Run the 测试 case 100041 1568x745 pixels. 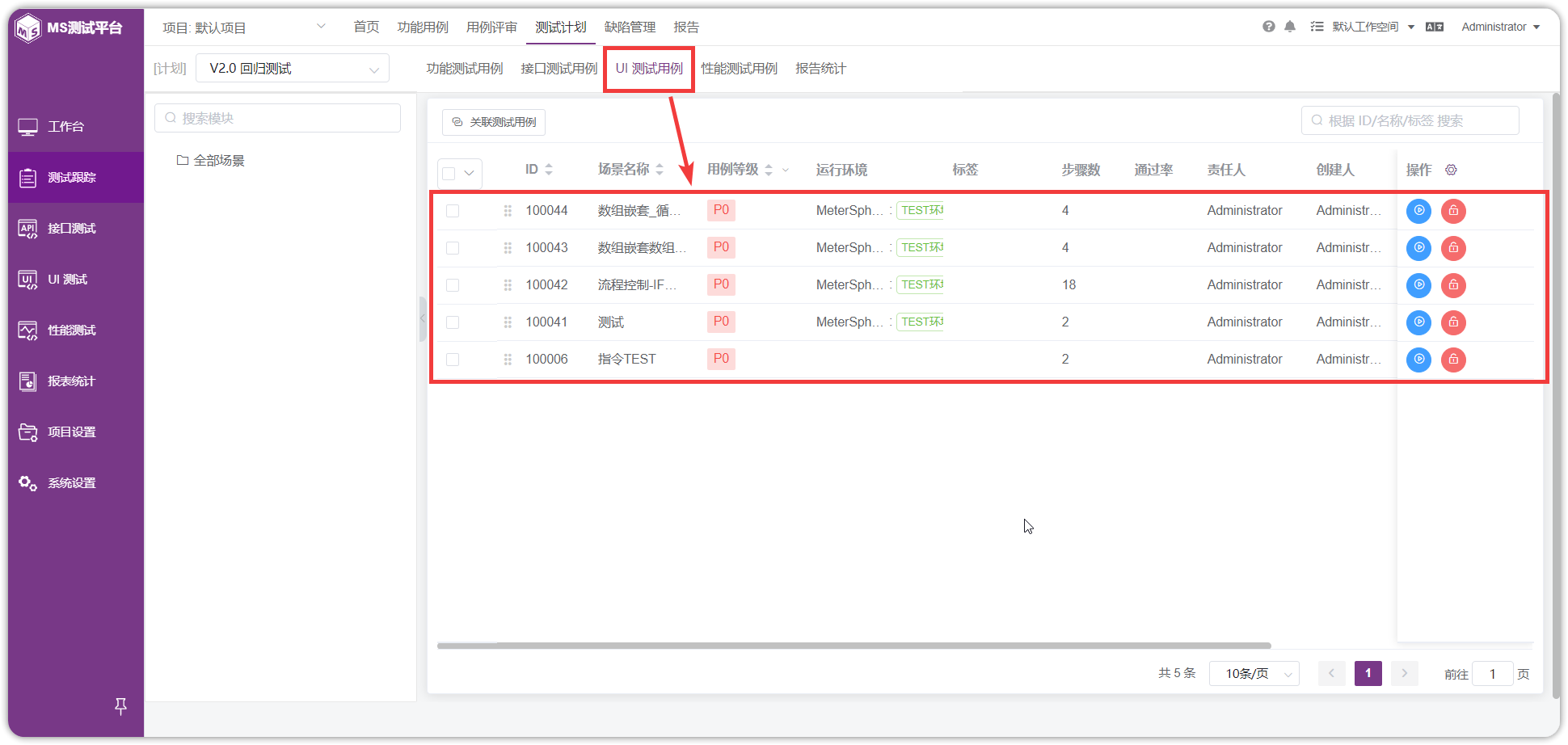pos(1418,322)
